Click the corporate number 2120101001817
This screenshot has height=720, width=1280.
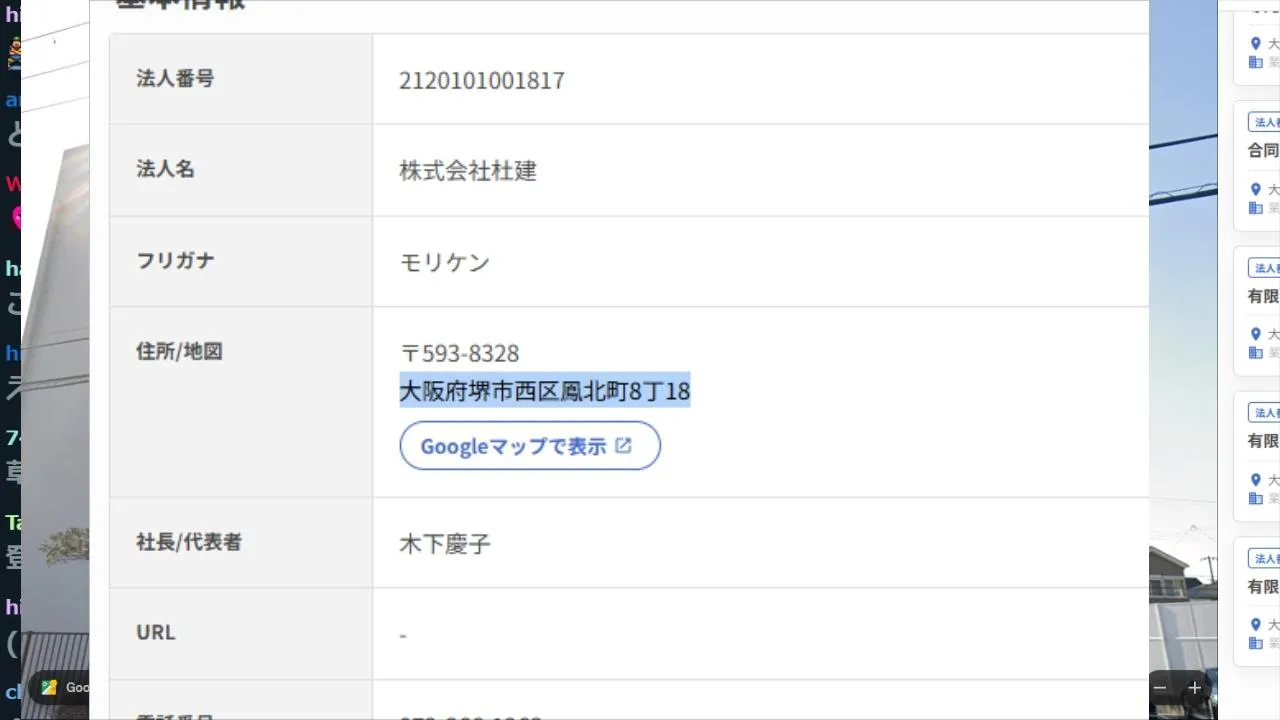[x=481, y=80]
